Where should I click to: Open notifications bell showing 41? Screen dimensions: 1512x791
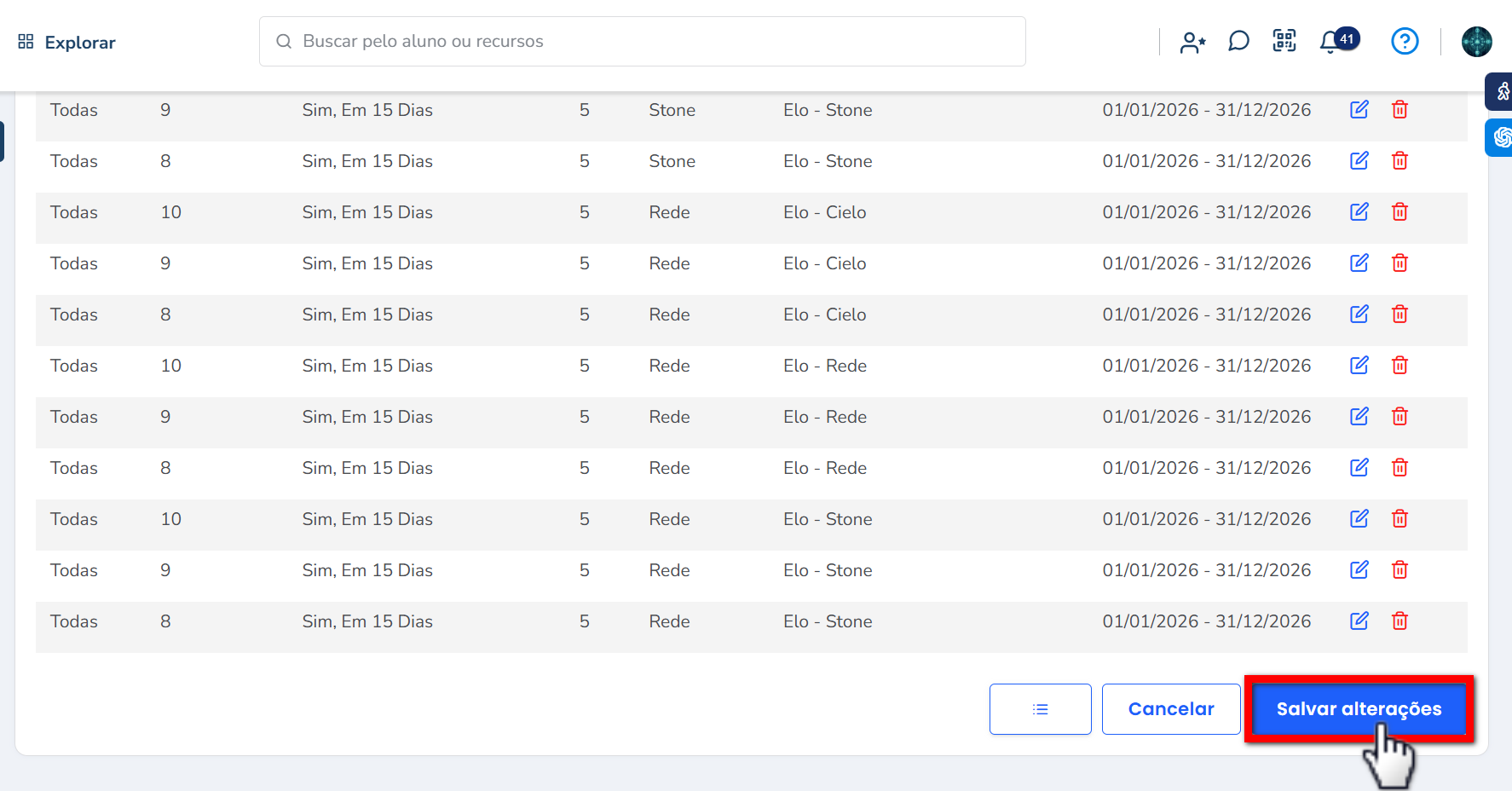coord(1330,42)
